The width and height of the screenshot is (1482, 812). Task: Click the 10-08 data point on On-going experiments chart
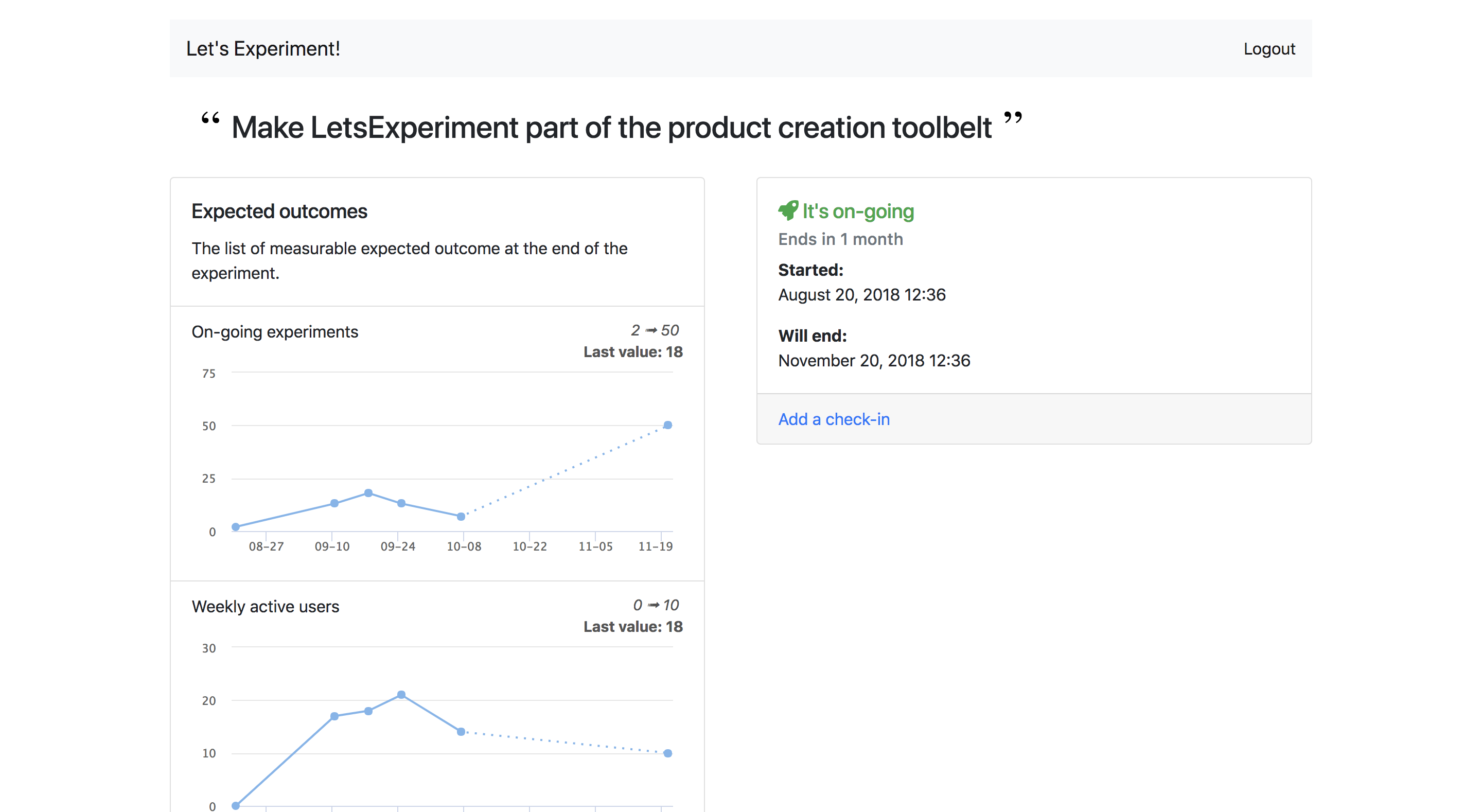pos(461,517)
